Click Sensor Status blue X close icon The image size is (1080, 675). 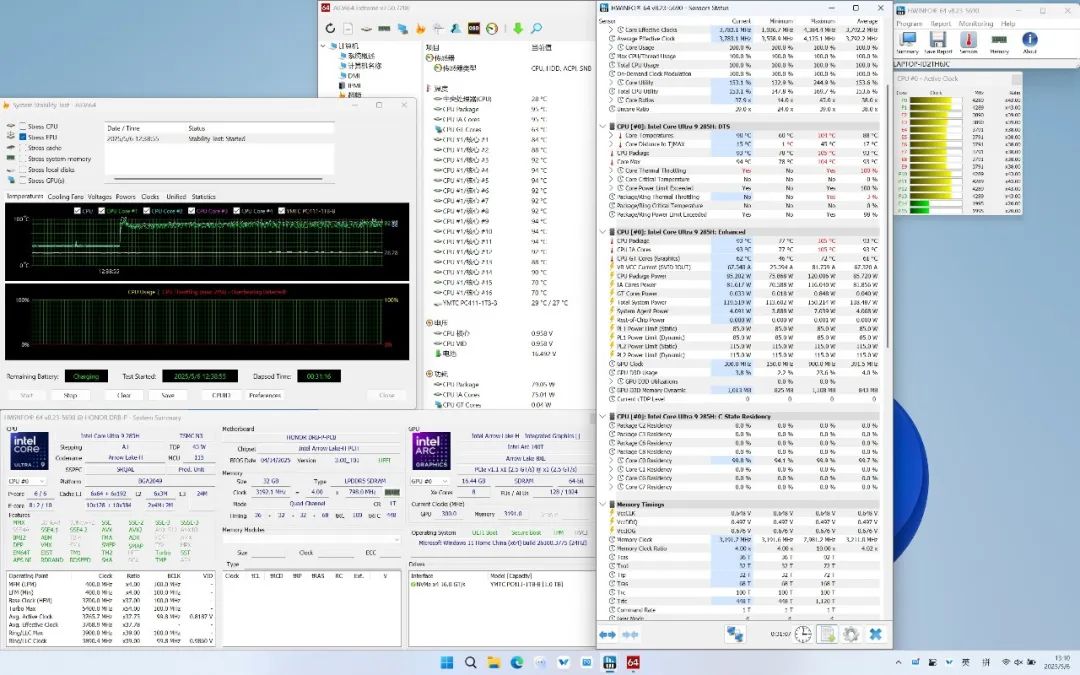pos(875,634)
